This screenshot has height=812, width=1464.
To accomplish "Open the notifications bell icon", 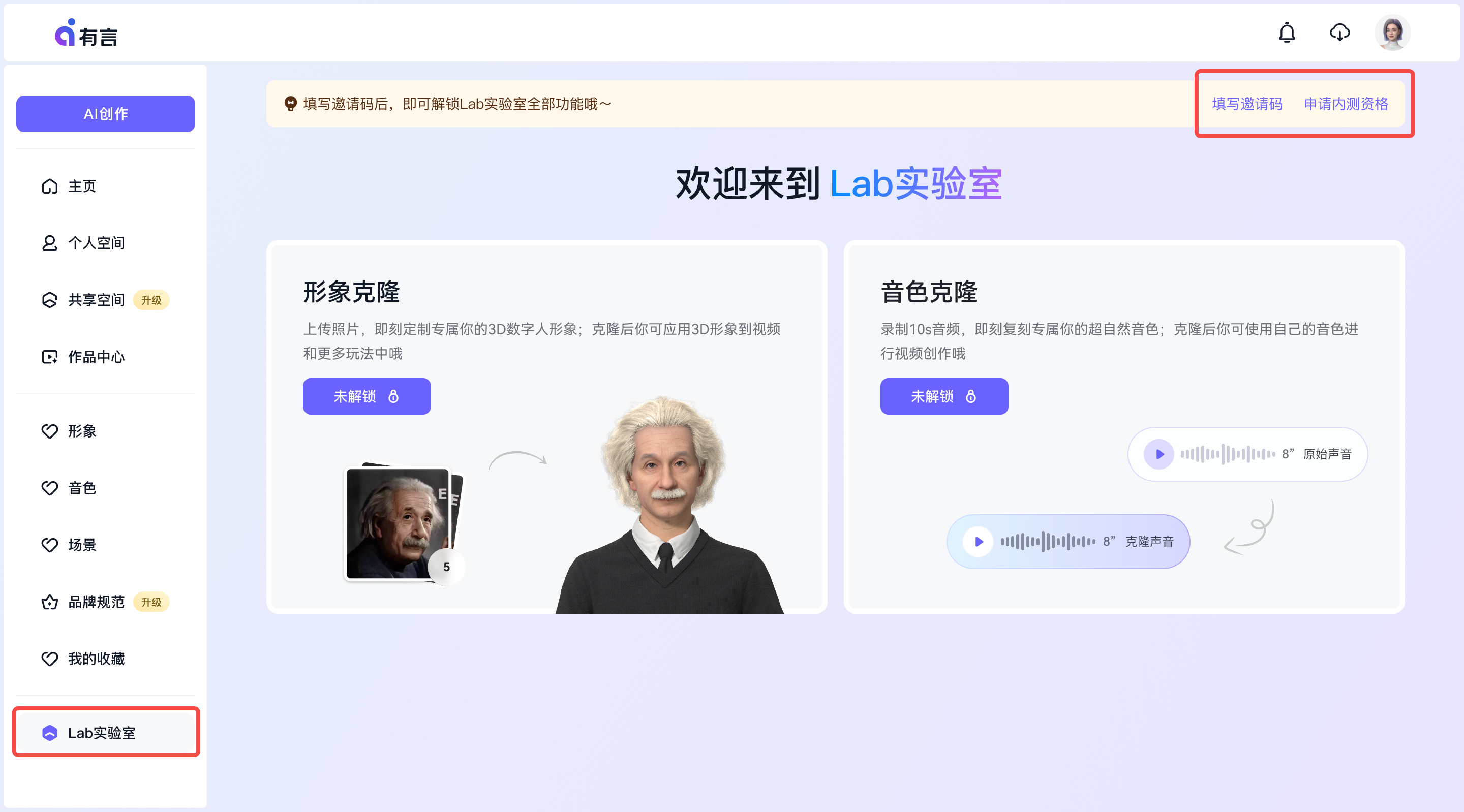I will [x=1287, y=33].
